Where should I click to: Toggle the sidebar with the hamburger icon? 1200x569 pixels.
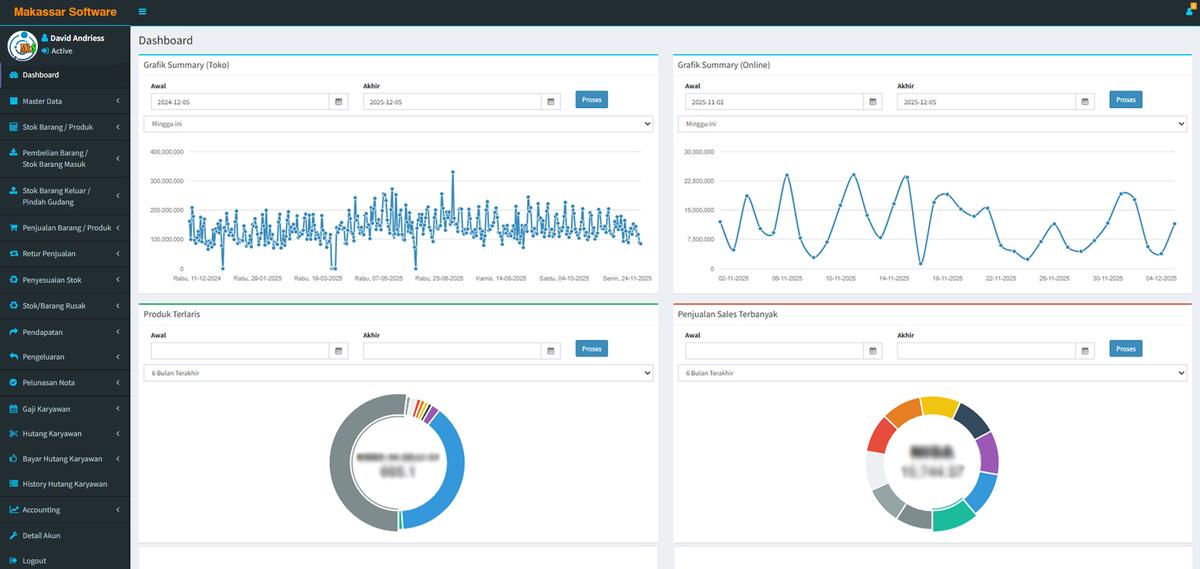click(142, 12)
